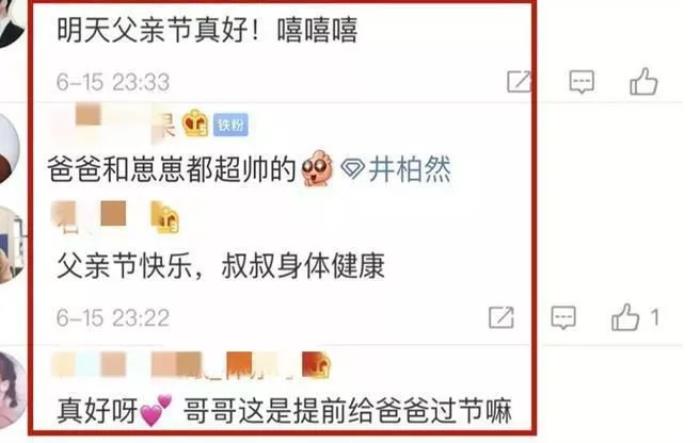This screenshot has width=700, height=443.
Task: Open the reply bubble icon on the 23:33 comment
Action: point(582,82)
